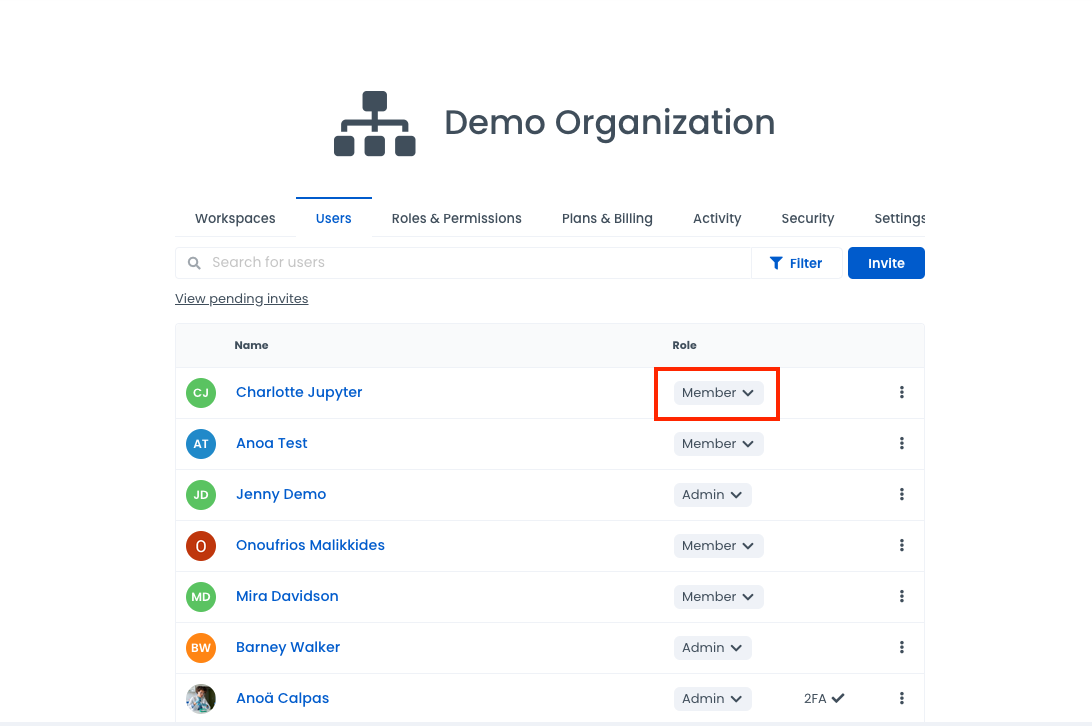Click the blue Invite button
The height and width of the screenshot is (726, 1092).
tap(886, 264)
